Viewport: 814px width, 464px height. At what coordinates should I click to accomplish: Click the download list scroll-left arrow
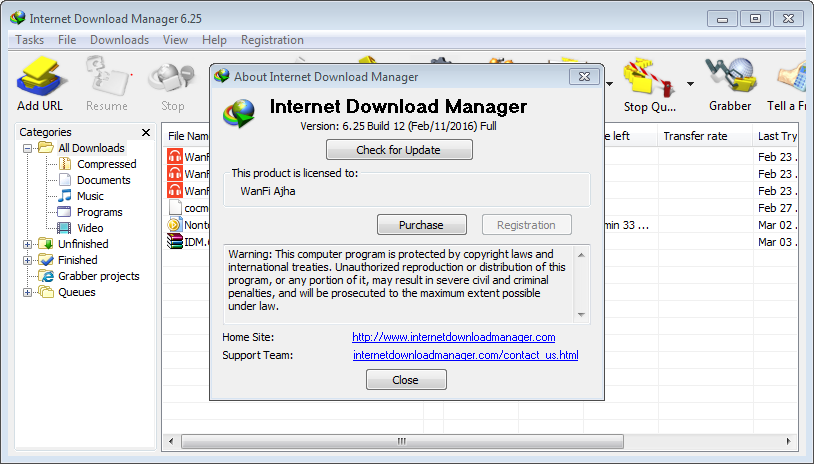[x=171, y=441]
